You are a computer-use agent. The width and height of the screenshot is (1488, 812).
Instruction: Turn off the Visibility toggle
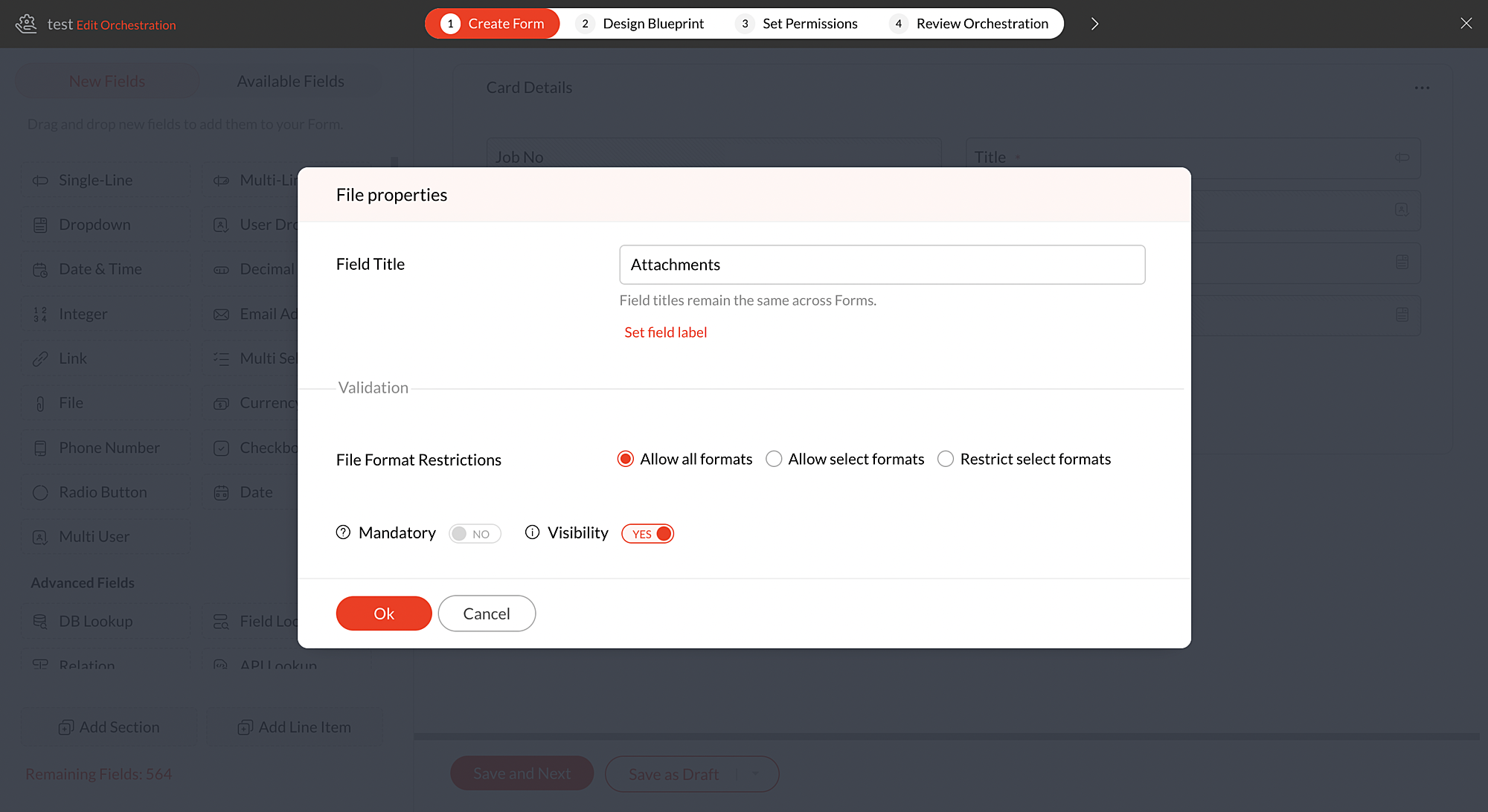(648, 534)
